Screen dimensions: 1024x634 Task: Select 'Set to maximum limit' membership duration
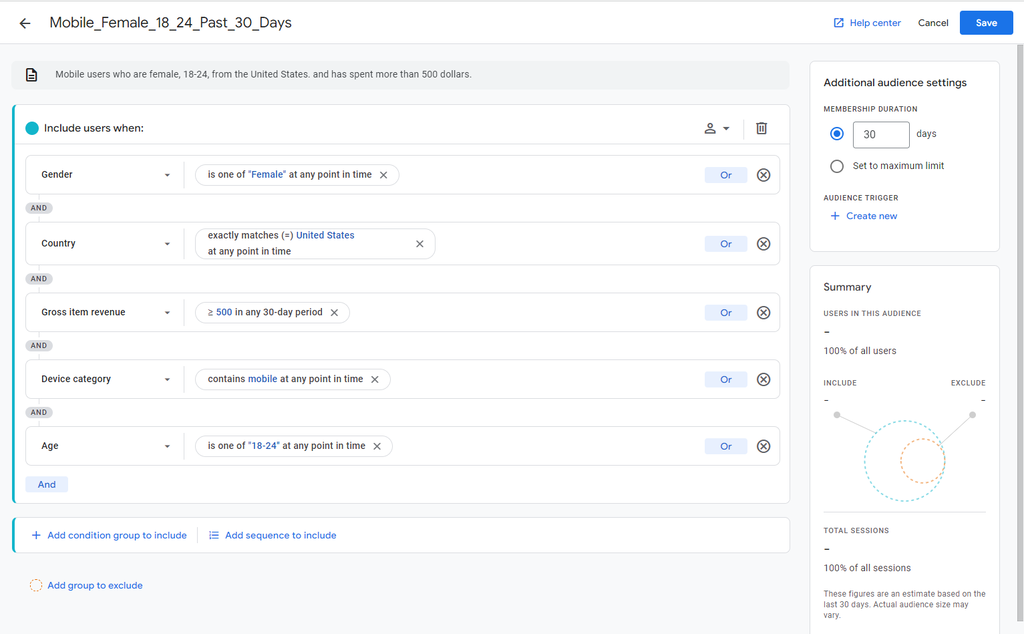(836, 166)
